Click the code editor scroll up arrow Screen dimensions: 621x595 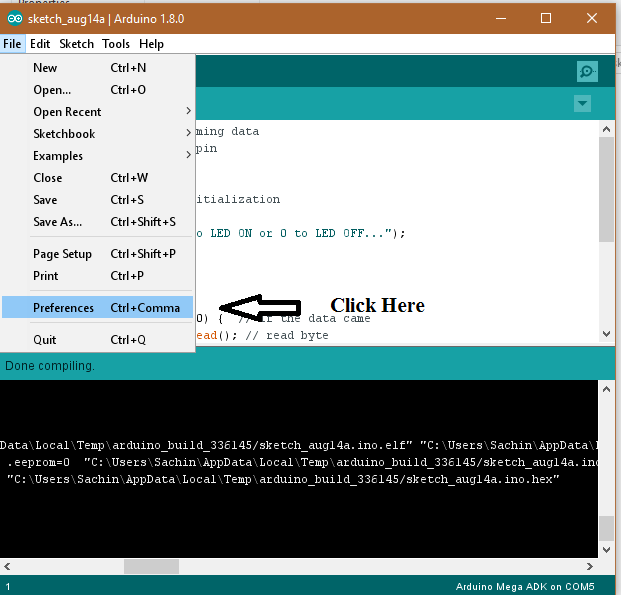click(x=606, y=129)
